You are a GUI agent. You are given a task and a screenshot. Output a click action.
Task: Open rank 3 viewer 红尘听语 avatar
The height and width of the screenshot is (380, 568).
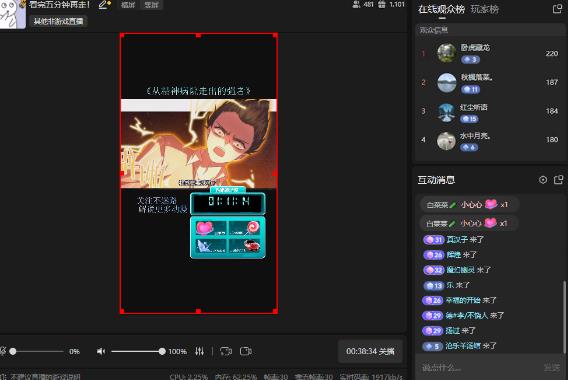click(446, 112)
